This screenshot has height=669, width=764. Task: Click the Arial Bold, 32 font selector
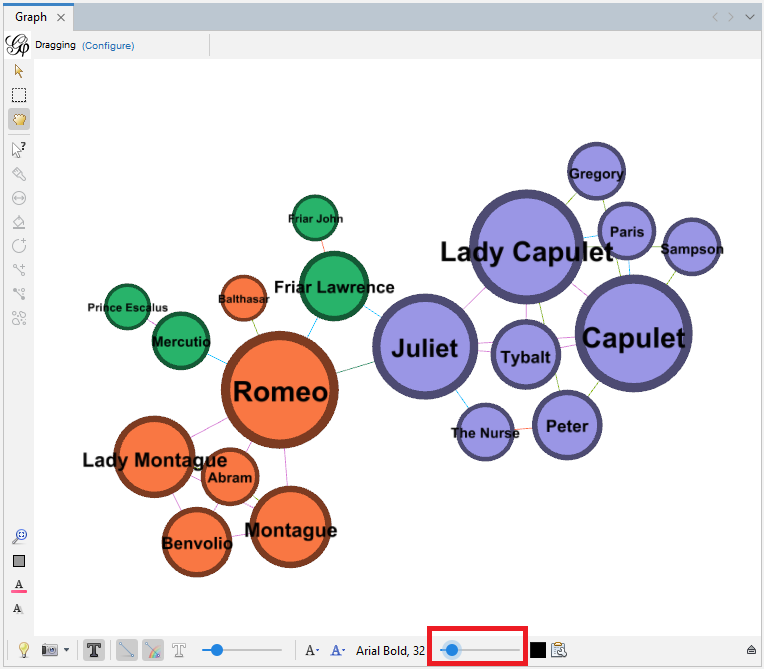(390, 650)
